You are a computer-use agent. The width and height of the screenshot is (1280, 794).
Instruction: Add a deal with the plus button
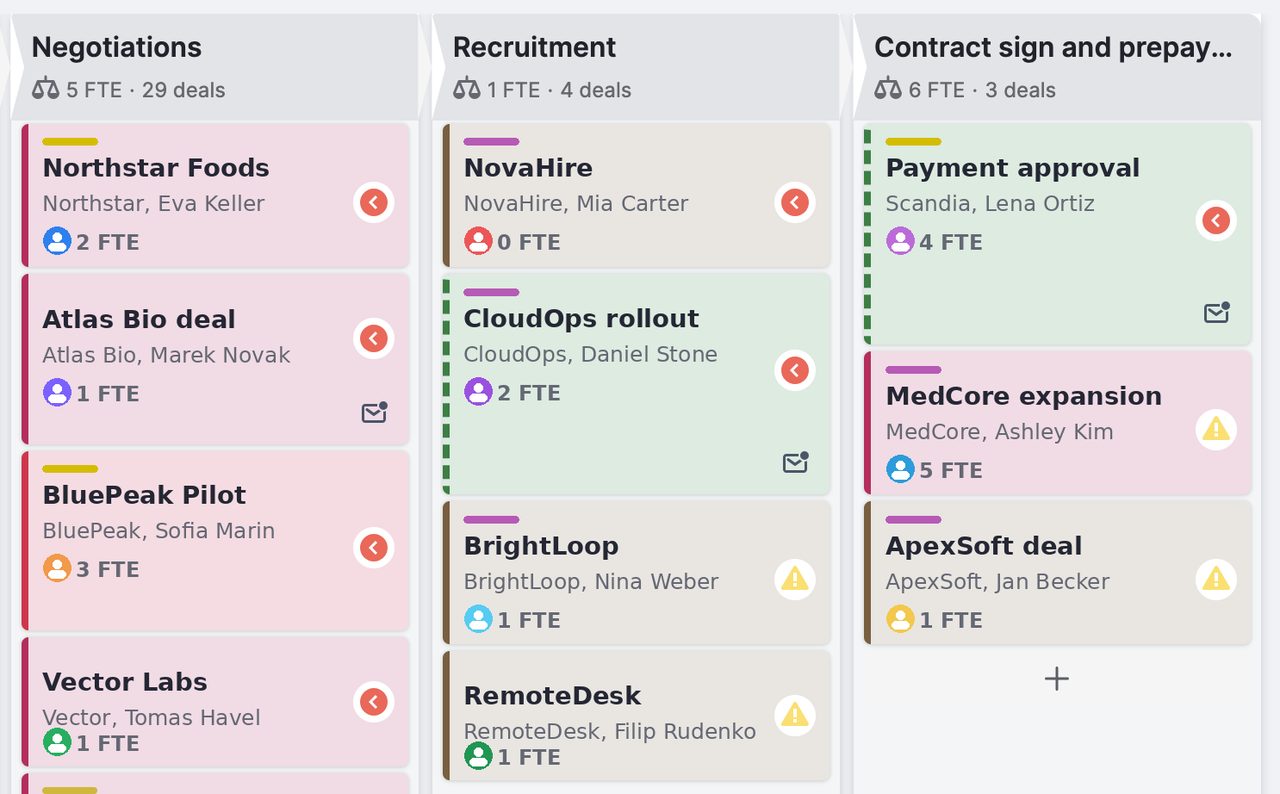coord(1057,679)
